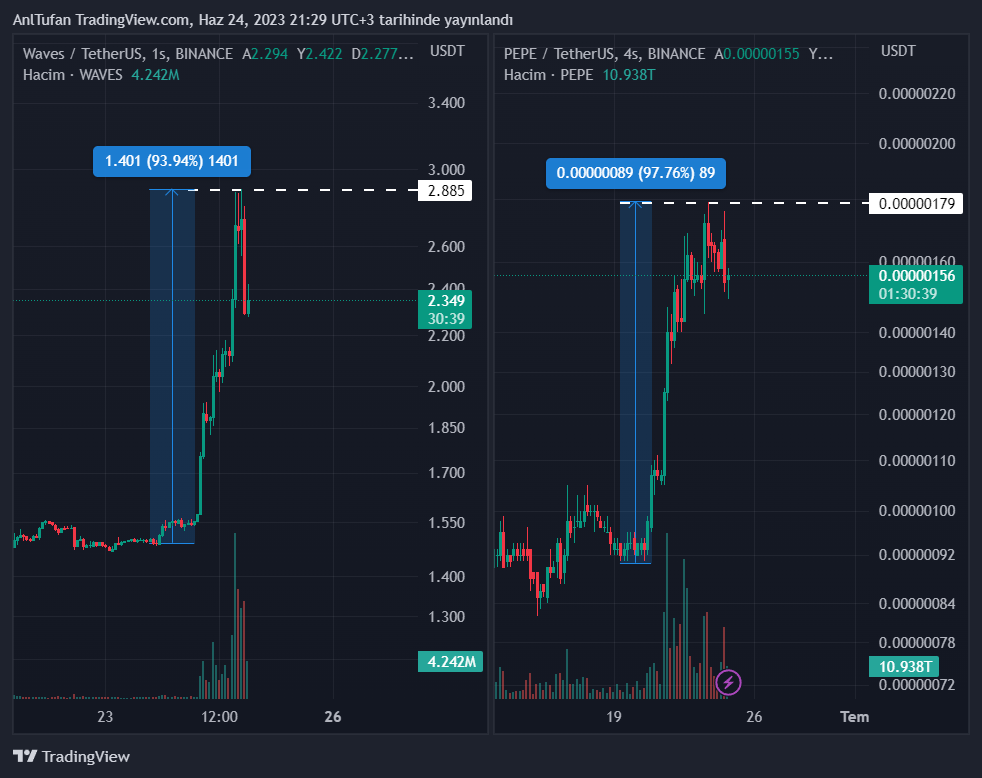Viewport: 982px width, 778px height.
Task: Click the TradingView logo at bottom left
Action: (x=71, y=757)
